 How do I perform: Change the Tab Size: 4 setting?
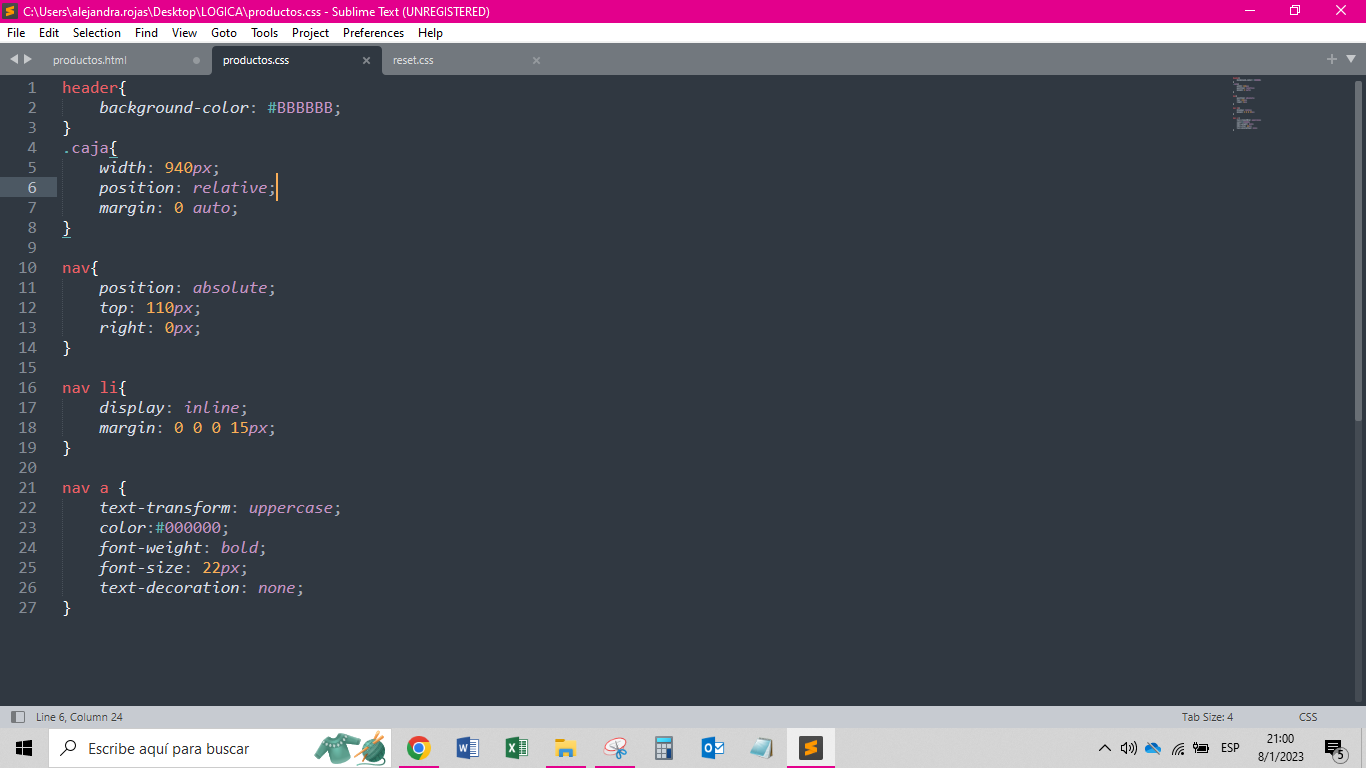tap(1207, 717)
